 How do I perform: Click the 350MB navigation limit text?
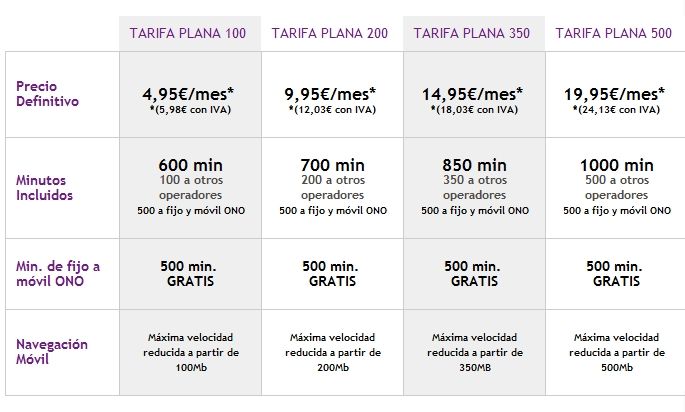473,367
